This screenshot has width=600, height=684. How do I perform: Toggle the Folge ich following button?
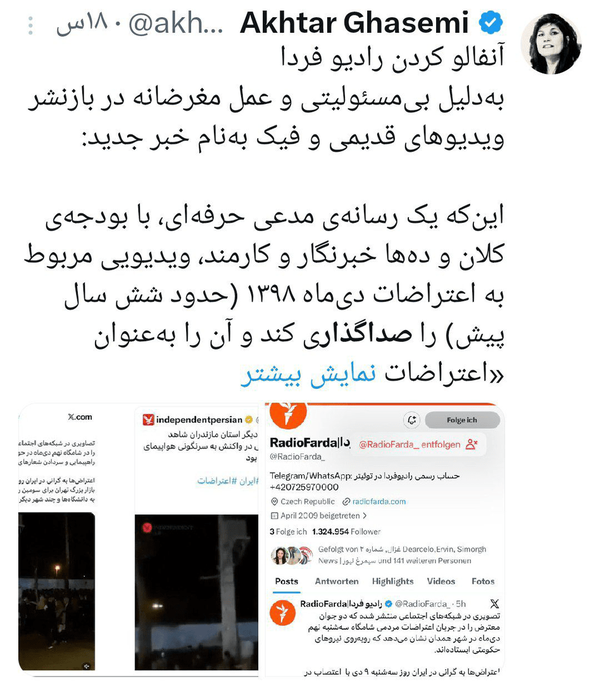click(x=462, y=420)
